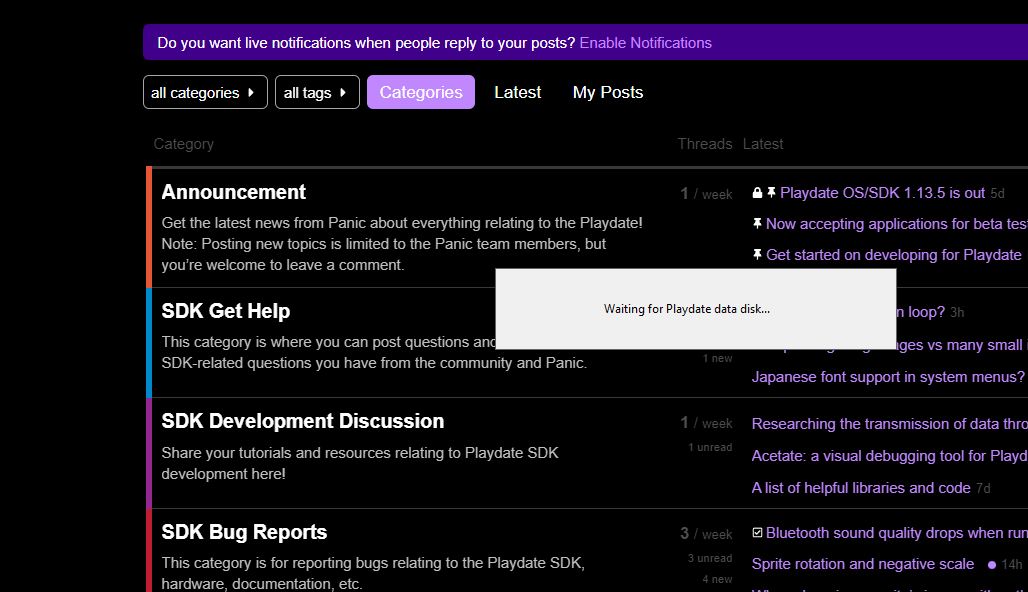The width and height of the screenshot is (1028, 592).
Task: Click pin icon beside Now accepting applications
Action: click(757, 224)
